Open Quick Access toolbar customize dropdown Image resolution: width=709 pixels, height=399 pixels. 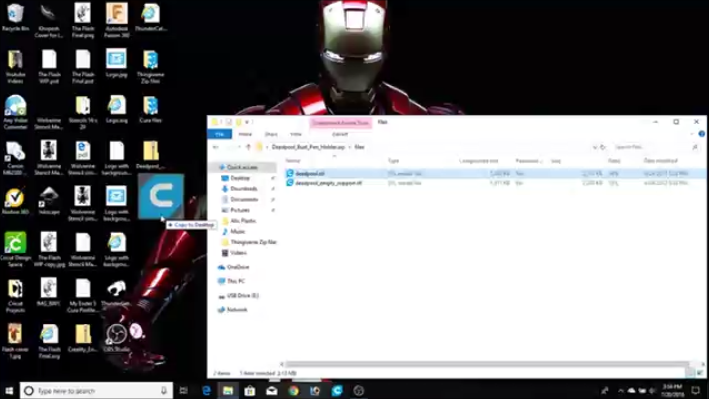(247, 122)
